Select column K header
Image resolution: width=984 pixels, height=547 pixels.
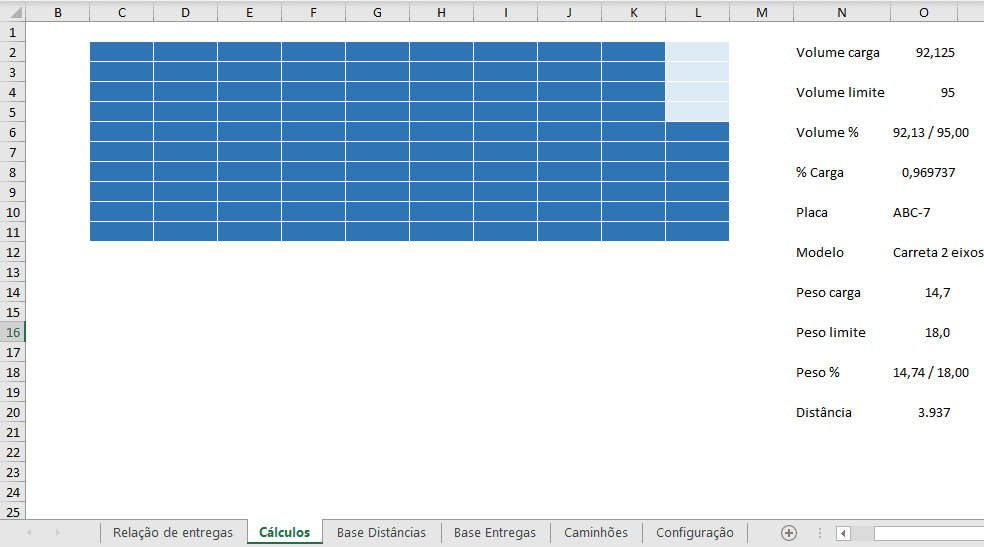pyautogui.click(x=634, y=13)
